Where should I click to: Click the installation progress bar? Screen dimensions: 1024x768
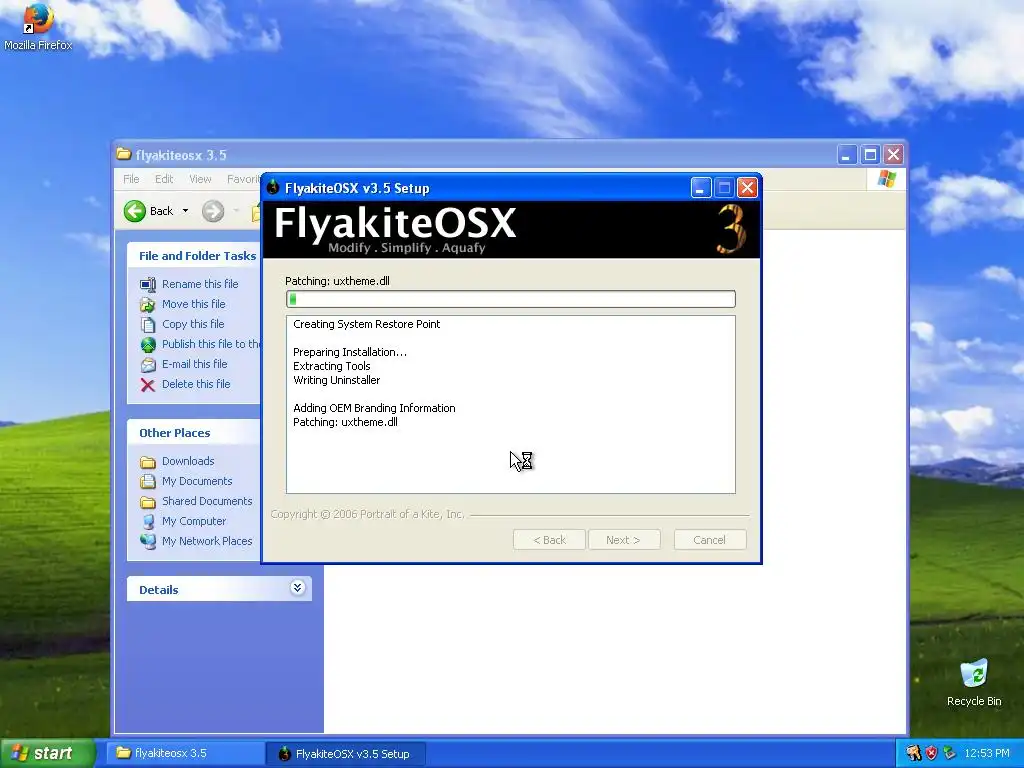click(x=511, y=299)
